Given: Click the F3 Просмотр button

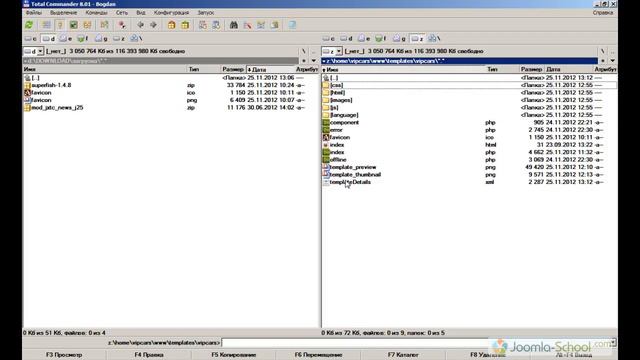Looking at the screenshot, I should 64,355.
